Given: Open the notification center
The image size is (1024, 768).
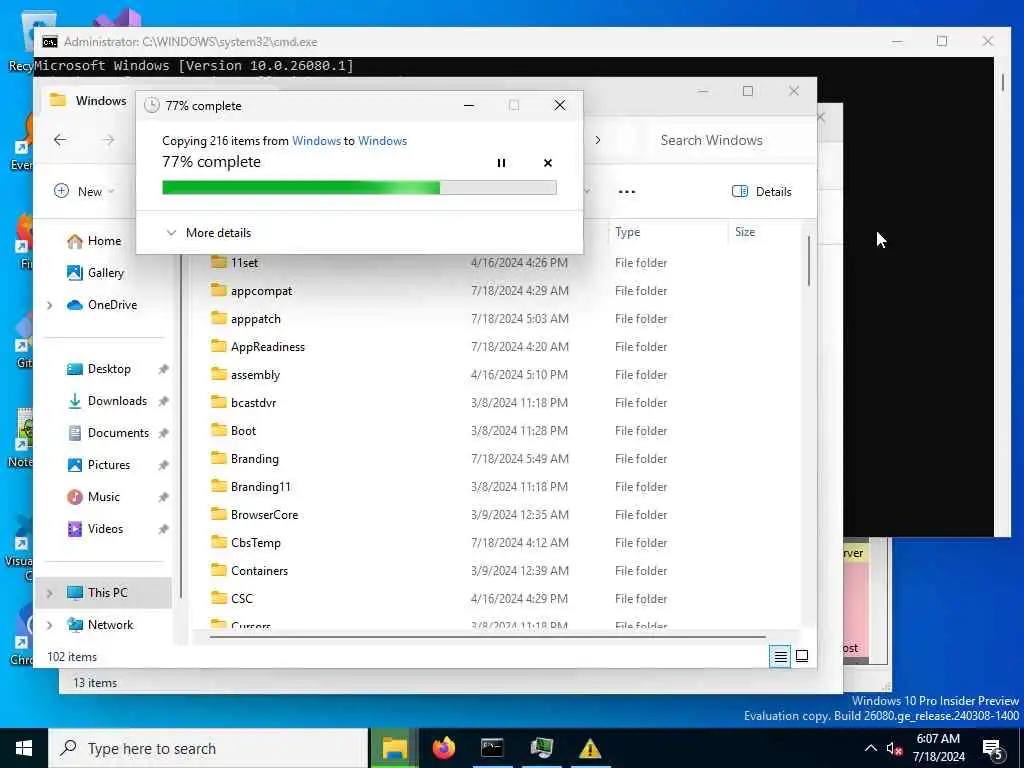Looking at the screenshot, I should 993,750.
